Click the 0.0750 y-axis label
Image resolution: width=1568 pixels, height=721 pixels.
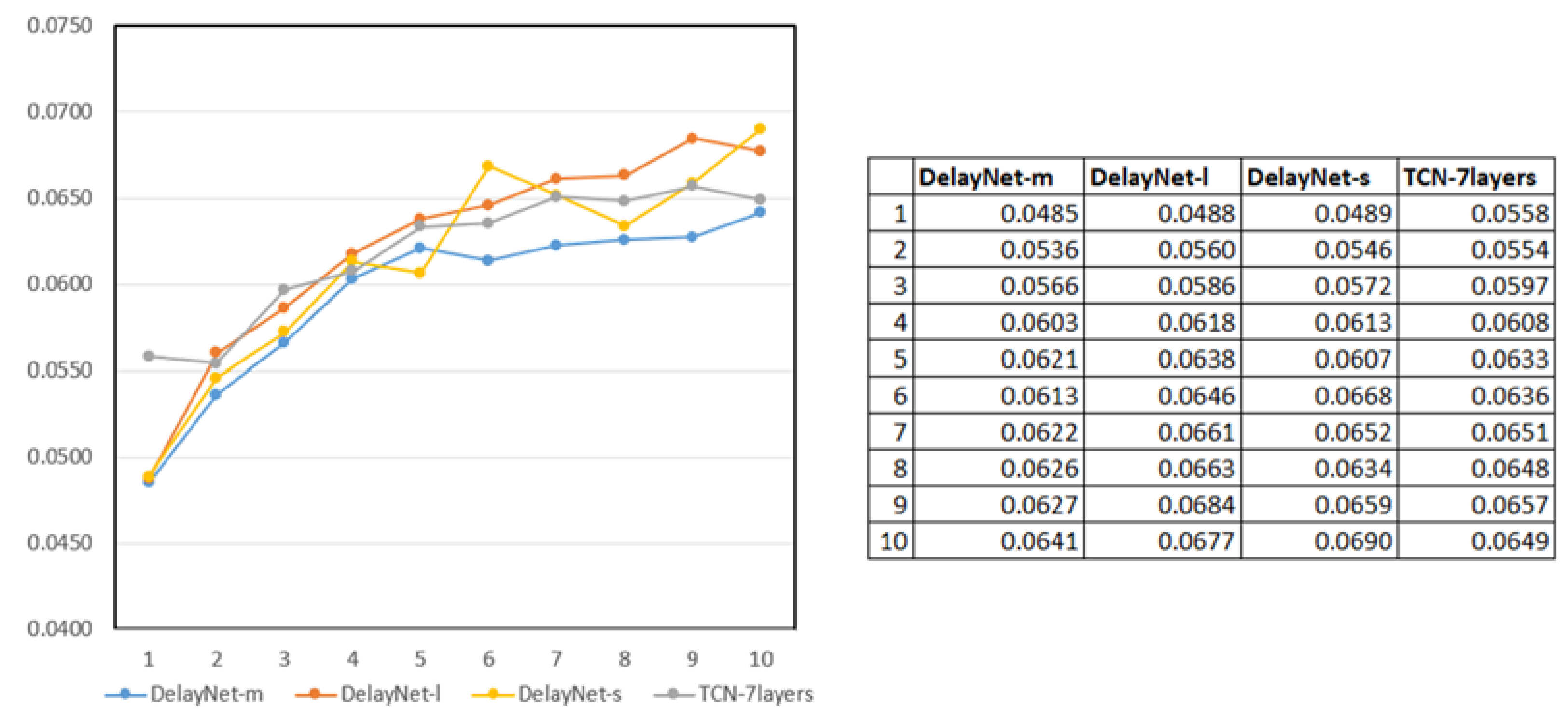click(60, 26)
